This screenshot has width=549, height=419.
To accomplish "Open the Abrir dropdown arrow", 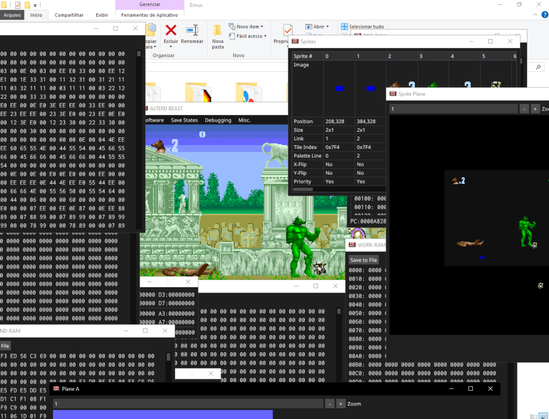I will (327, 27).
